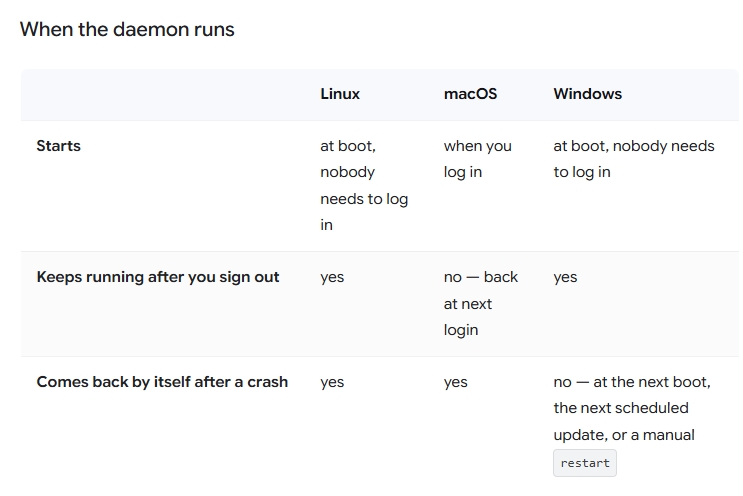
Task: Select the Windows column header
Action: point(588,94)
